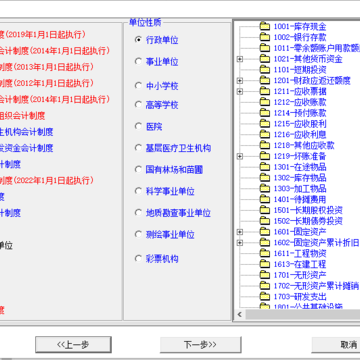The image size is (360, 360).
Task: Click folder icon of 1602-固定资产累计折旧
Action: click(265, 243)
